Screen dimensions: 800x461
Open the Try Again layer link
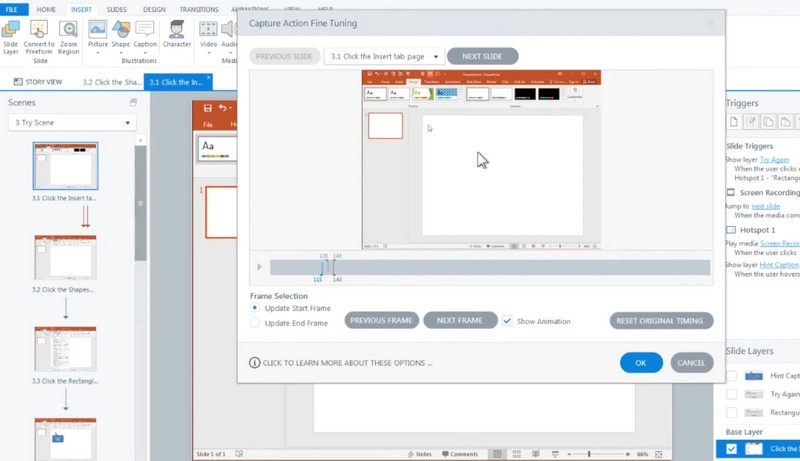[774, 160]
